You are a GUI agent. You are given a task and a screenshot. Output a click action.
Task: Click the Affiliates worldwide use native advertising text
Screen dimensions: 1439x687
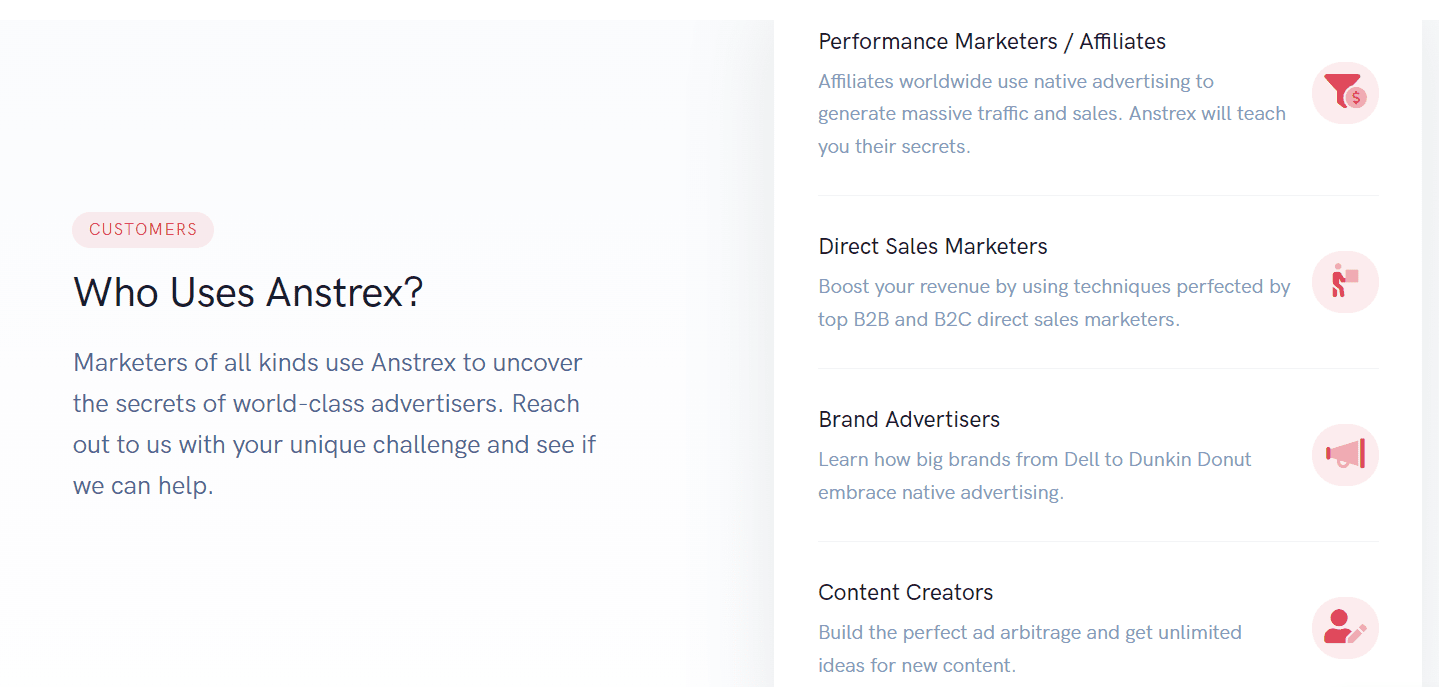pyautogui.click(x=1052, y=114)
